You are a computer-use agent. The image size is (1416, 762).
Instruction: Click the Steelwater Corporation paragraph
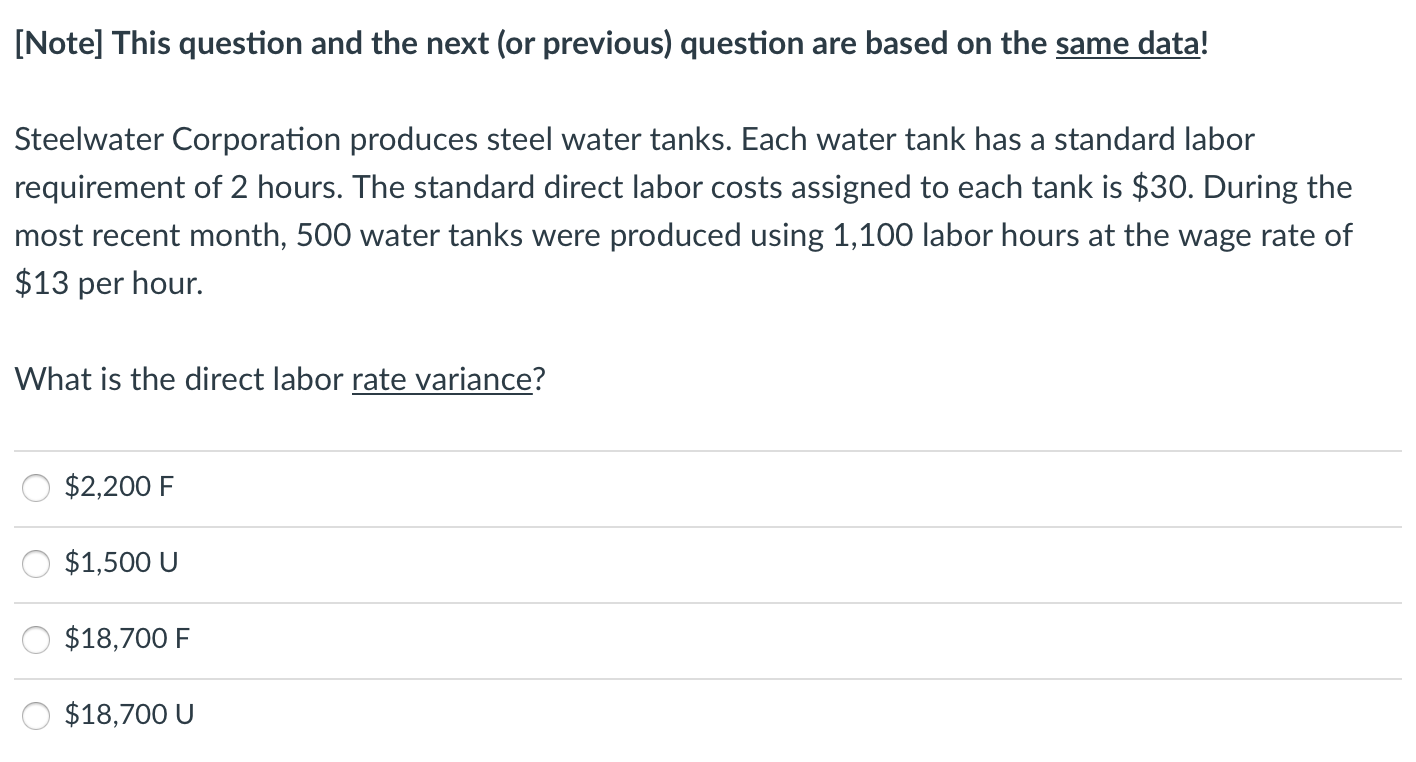pos(683,211)
